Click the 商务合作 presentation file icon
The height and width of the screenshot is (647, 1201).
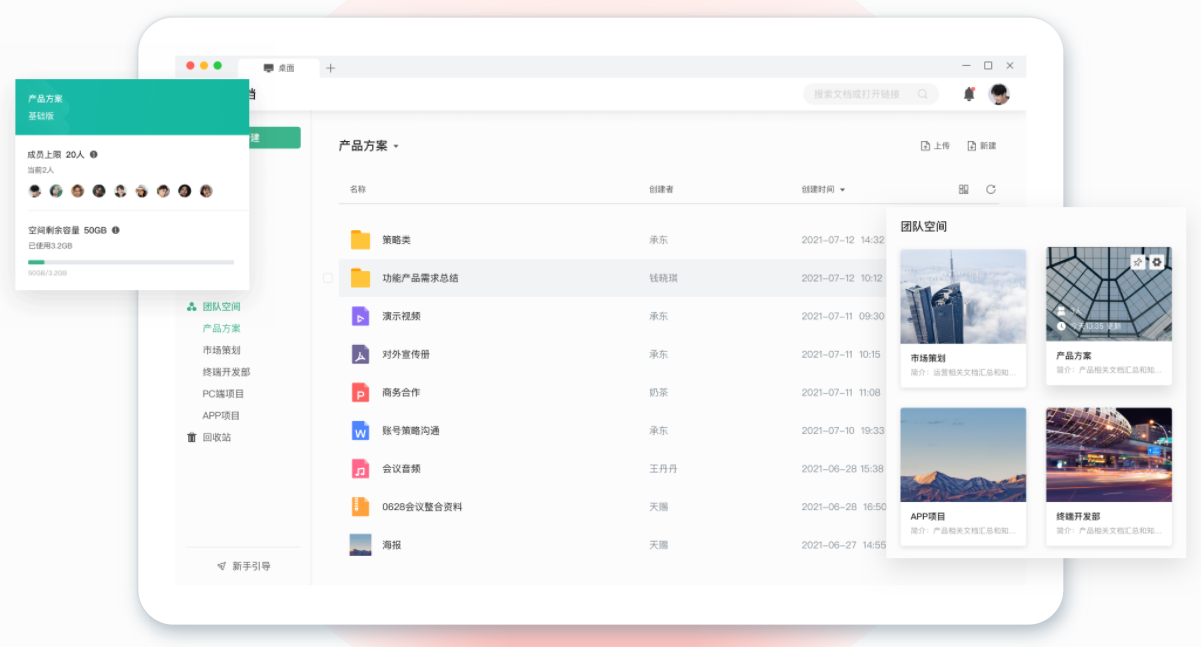[360, 392]
